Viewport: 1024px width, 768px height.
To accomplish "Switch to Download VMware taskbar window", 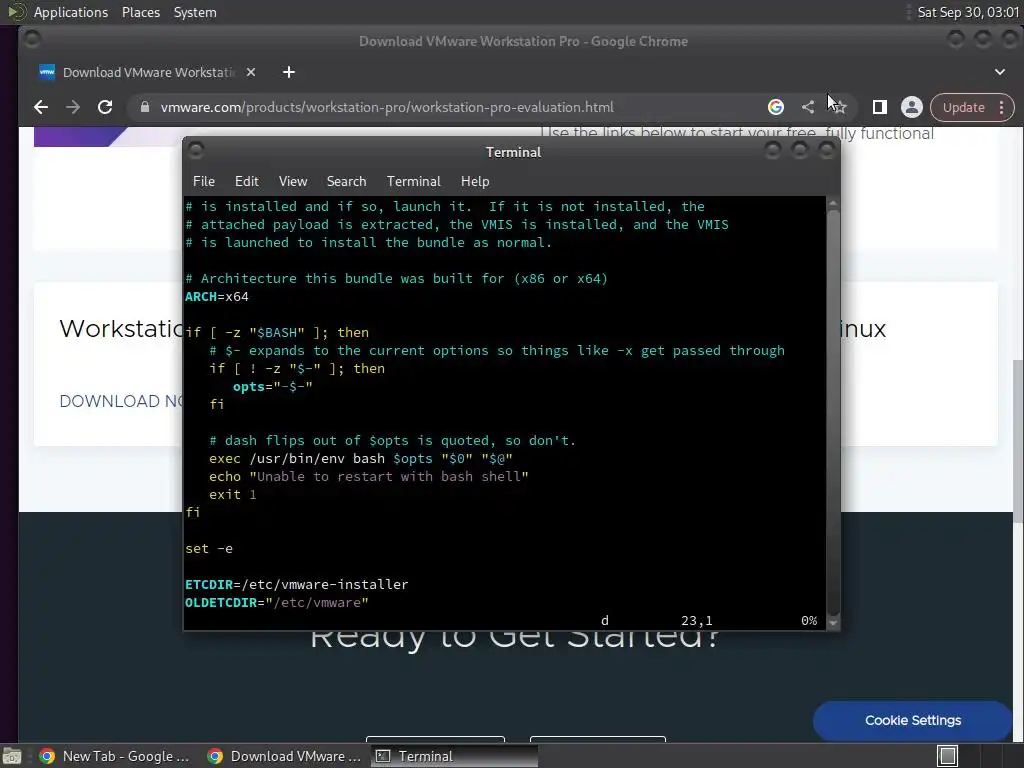I will [285, 756].
